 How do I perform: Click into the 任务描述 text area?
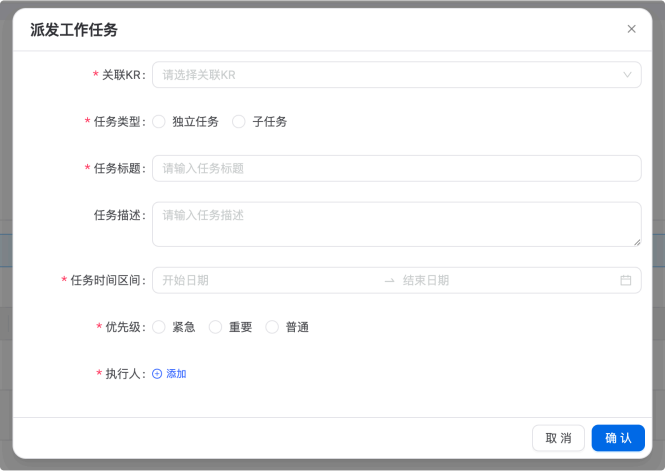click(396, 224)
